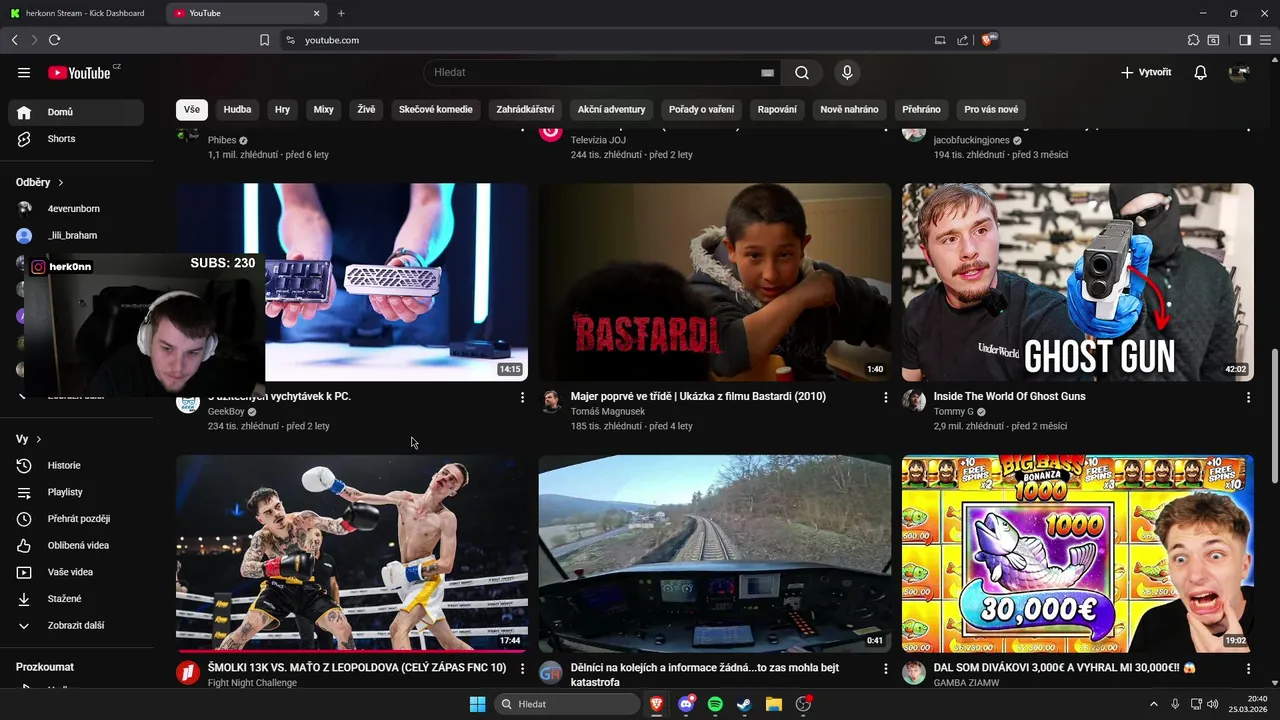
Task: Open Tomáš Magnusek channel link
Action: tap(608, 412)
